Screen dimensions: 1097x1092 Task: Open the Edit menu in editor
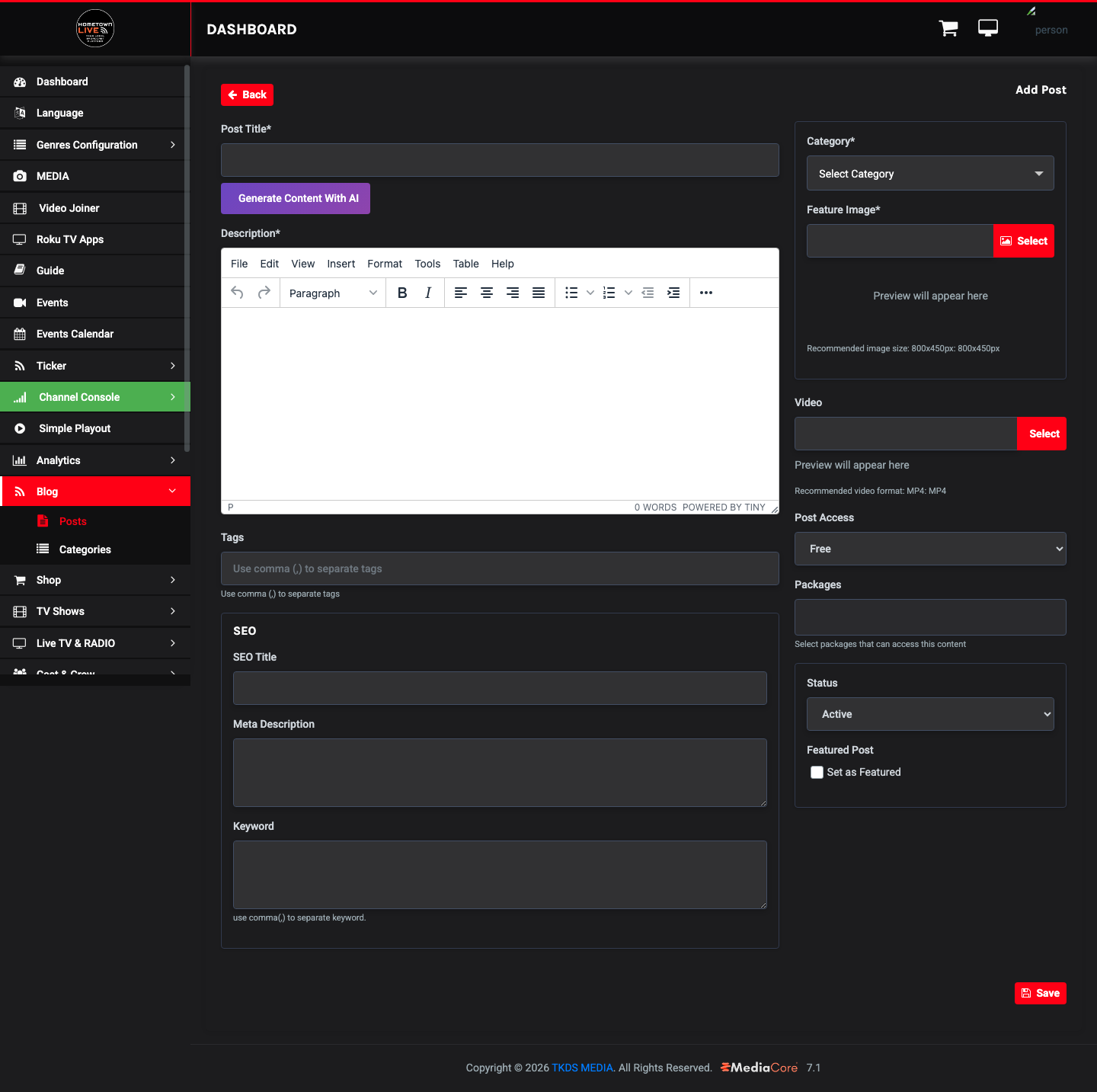click(x=270, y=264)
